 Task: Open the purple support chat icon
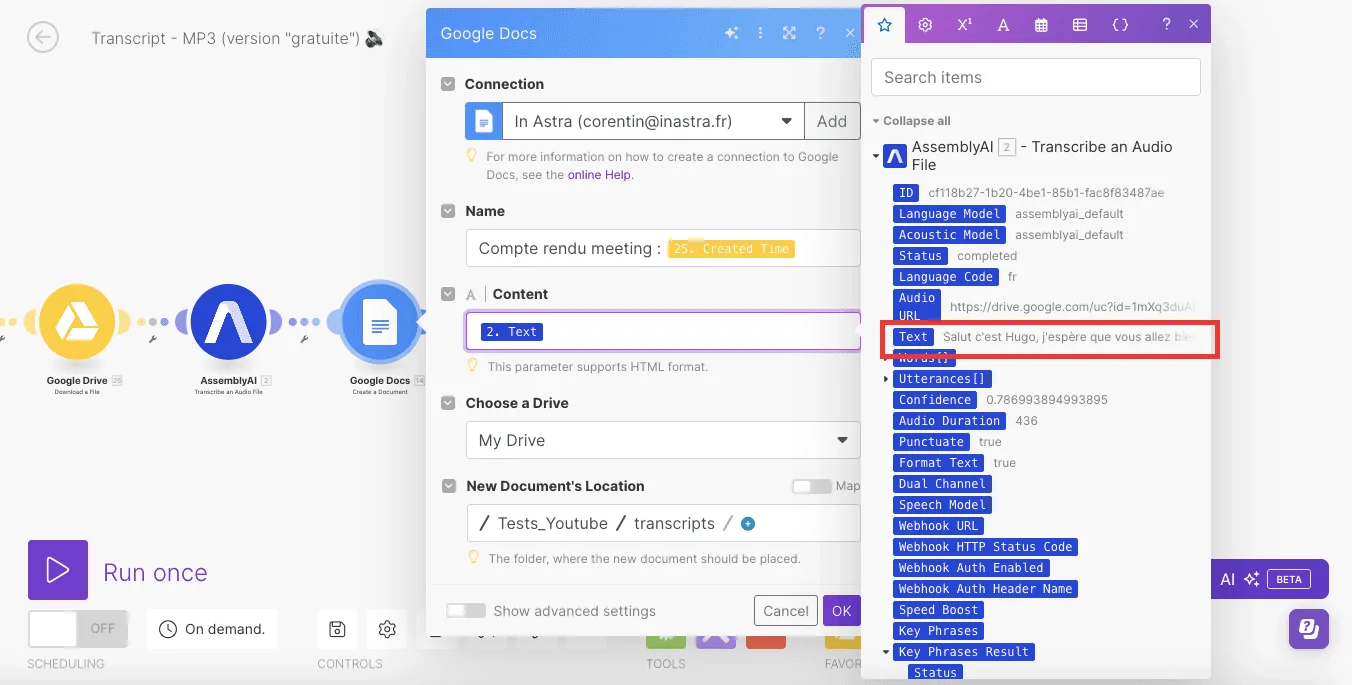pyautogui.click(x=1309, y=629)
